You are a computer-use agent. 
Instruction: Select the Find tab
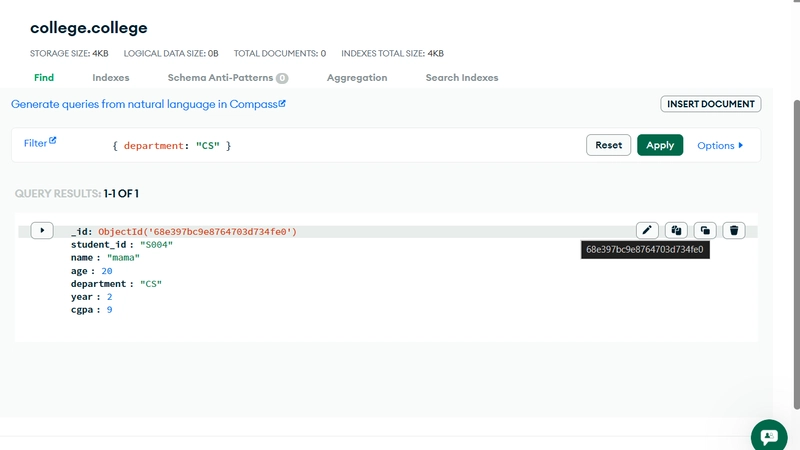click(x=44, y=77)
